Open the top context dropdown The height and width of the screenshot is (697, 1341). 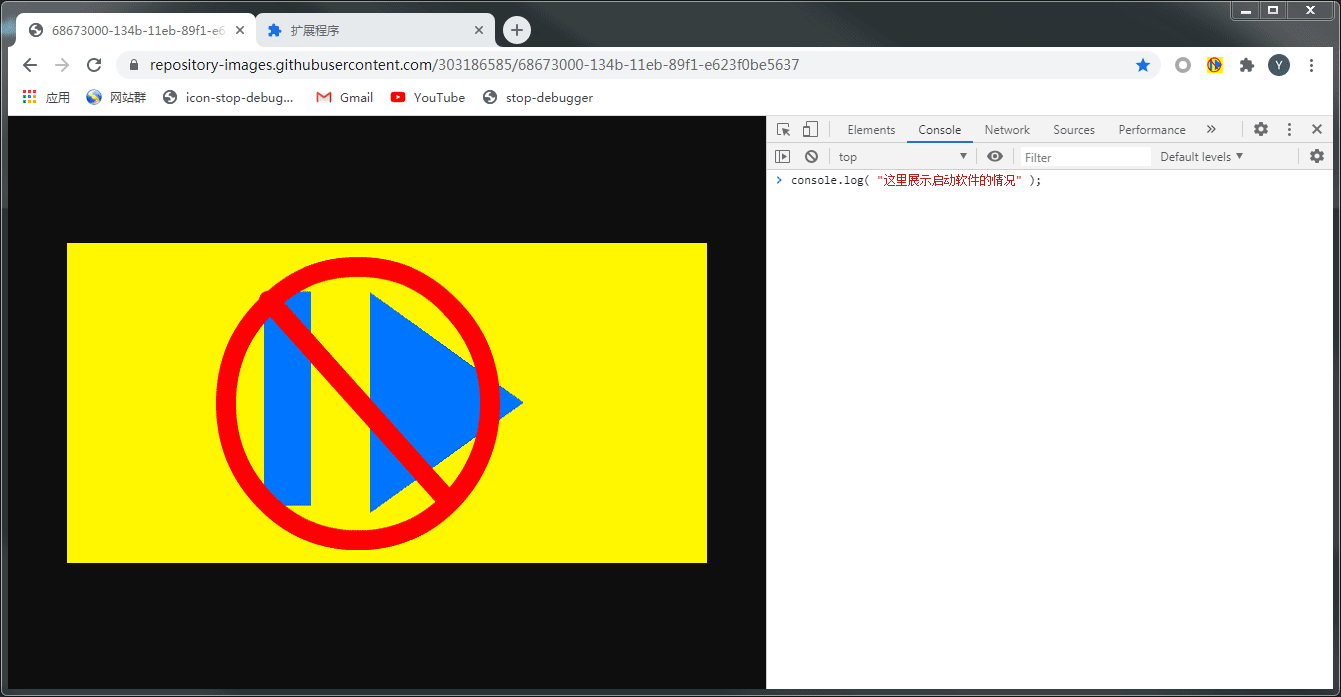point(903,157)
